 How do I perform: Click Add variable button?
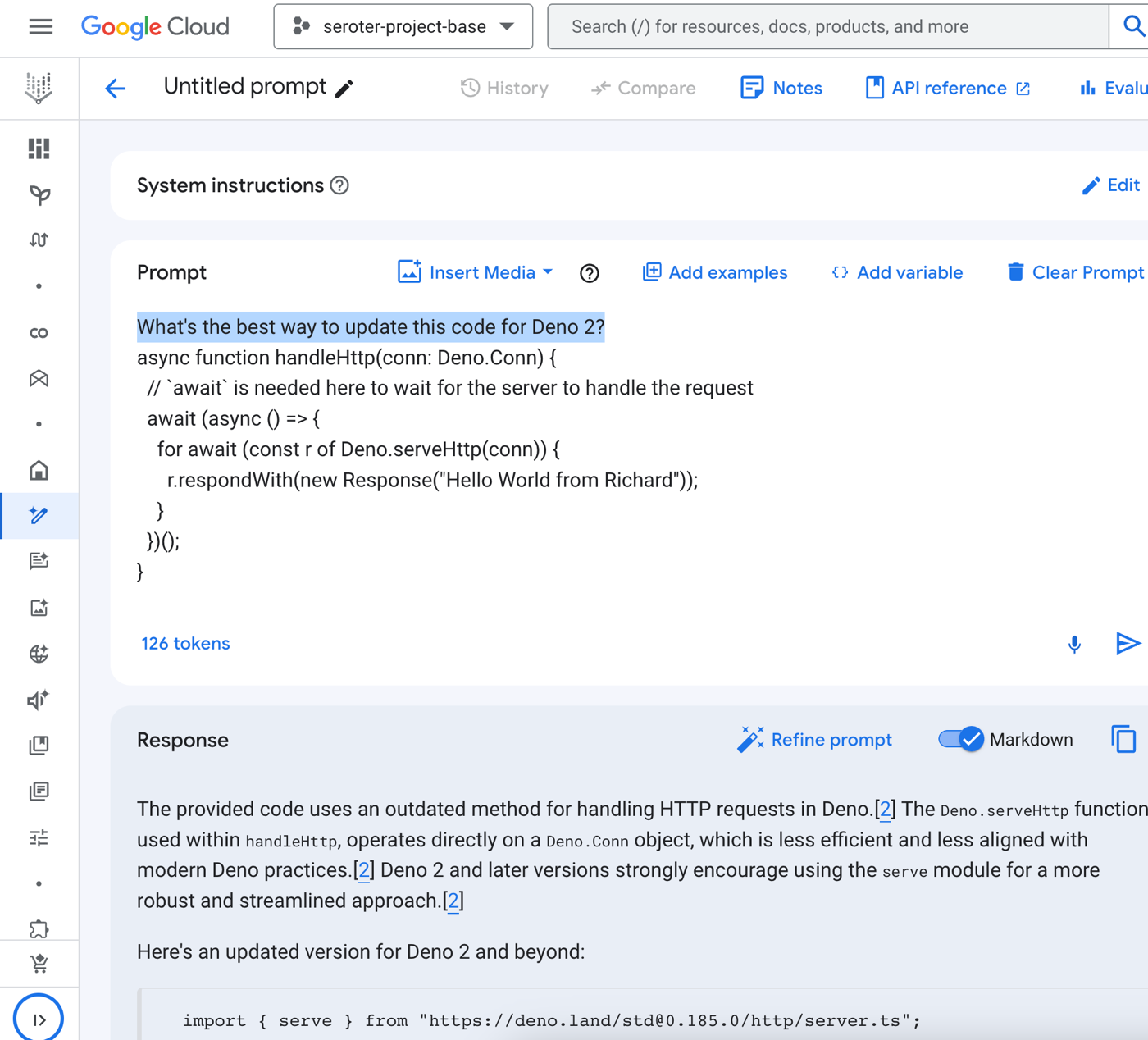897,272
